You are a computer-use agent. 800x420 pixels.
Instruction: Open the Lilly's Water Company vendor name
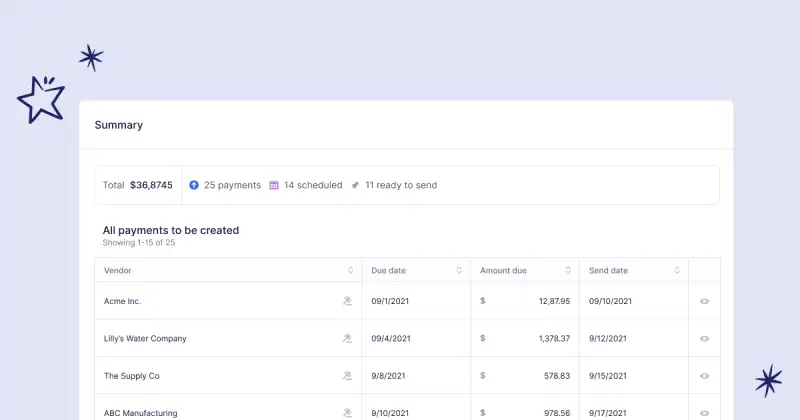(x=145, y=339)
